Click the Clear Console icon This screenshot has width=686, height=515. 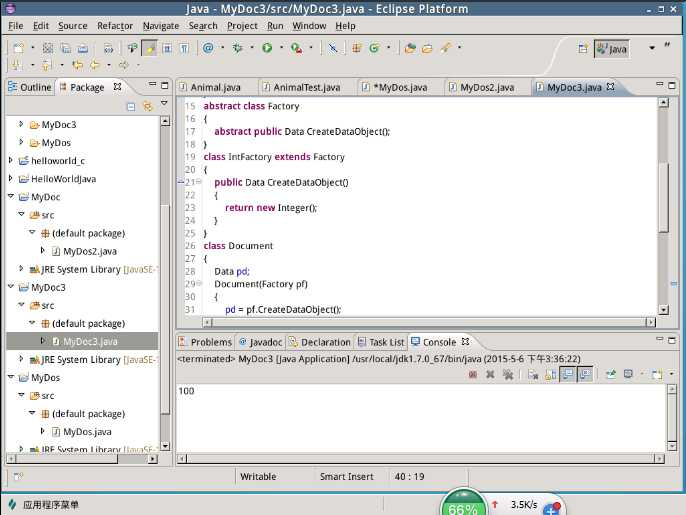coord(532,375)
